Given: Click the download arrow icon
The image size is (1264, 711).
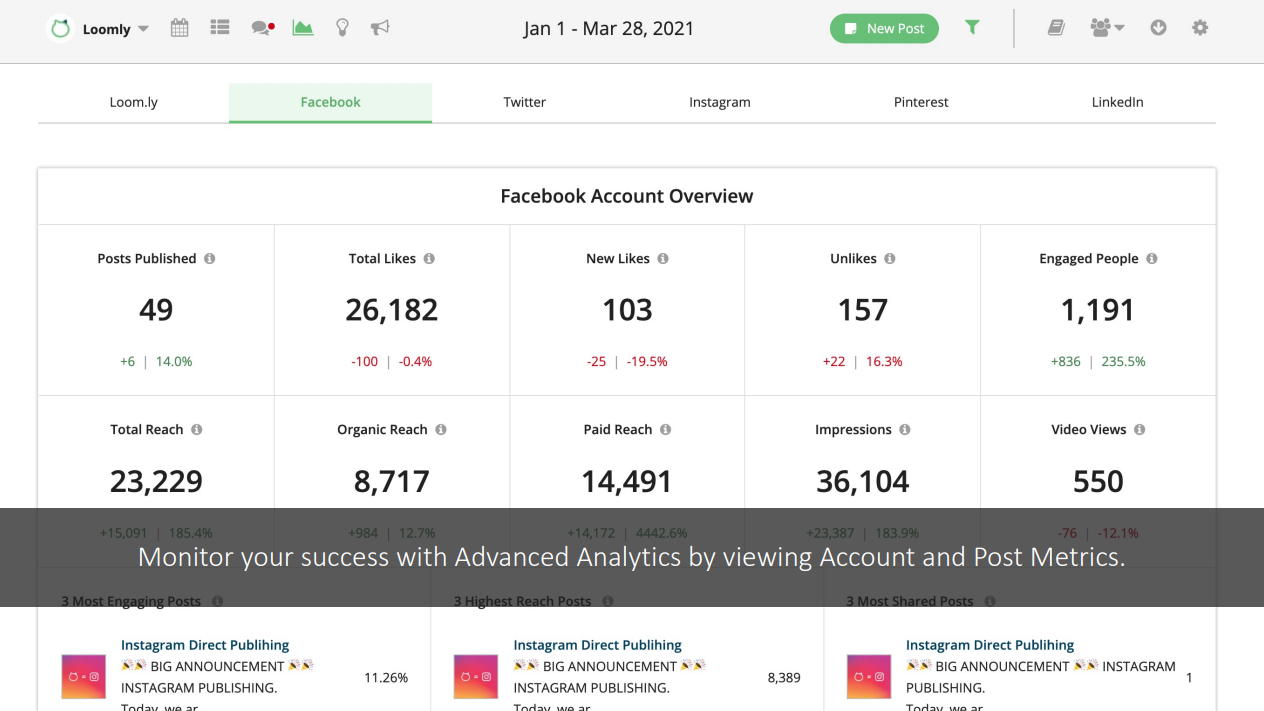Looking at the screenshot, I should tap(1158, 28).
